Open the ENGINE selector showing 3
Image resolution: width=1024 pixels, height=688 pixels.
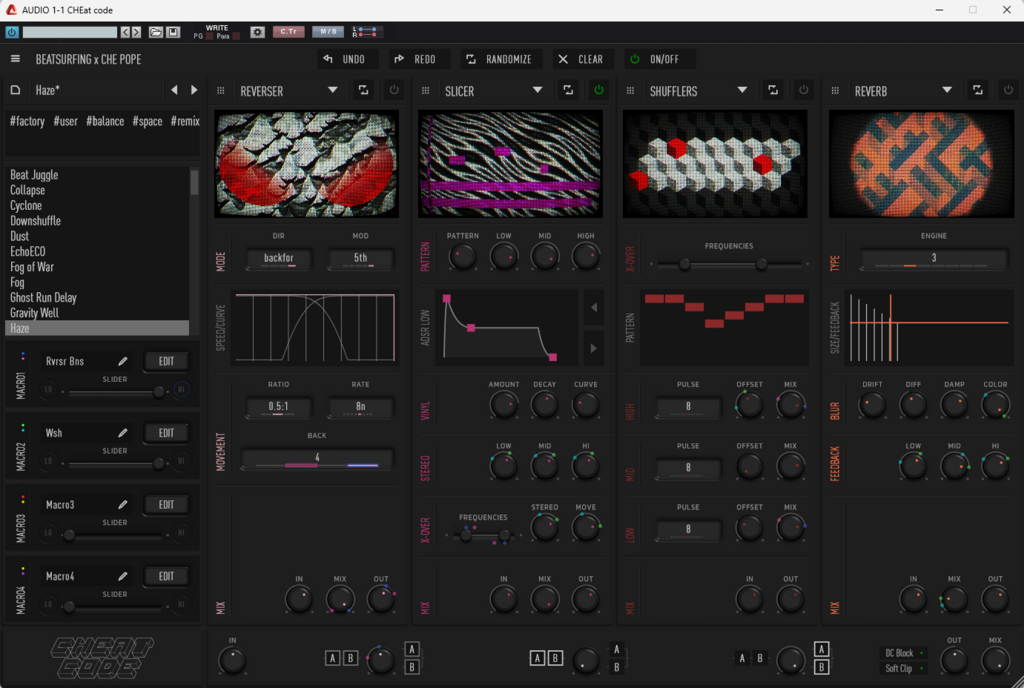click(934, 258)
